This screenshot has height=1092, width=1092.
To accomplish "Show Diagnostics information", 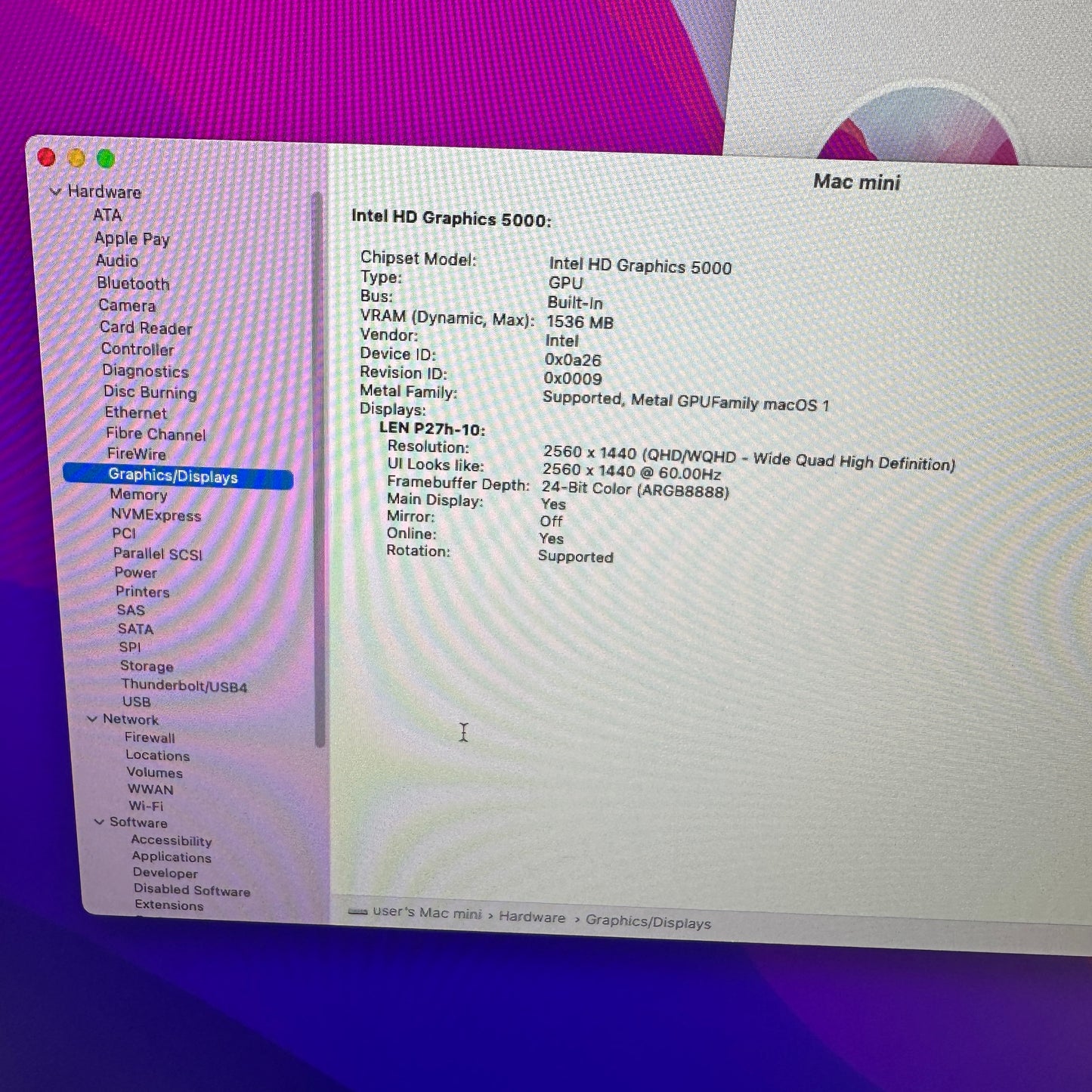I will point(145,371).
